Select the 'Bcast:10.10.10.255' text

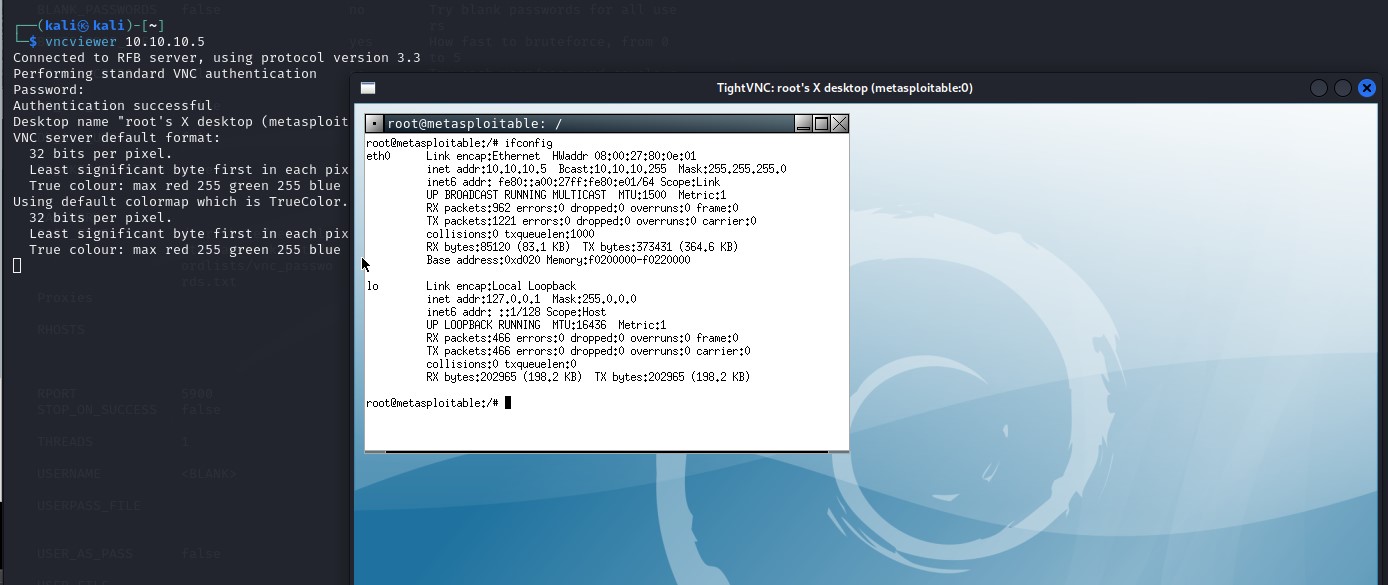[612, 169]
